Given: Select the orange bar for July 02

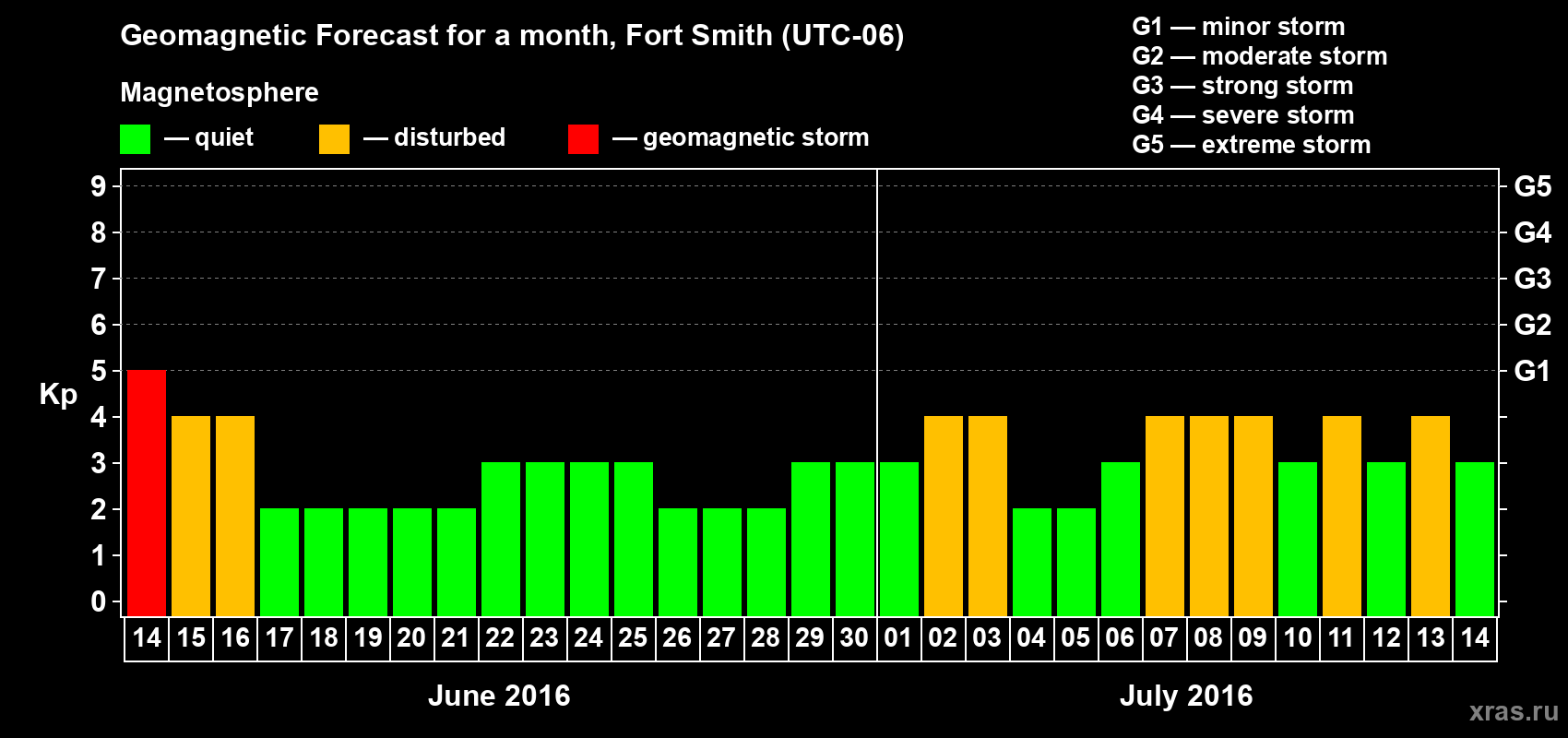Looking at the screenshot, I should pyautogui.click(x=944, y=517).
